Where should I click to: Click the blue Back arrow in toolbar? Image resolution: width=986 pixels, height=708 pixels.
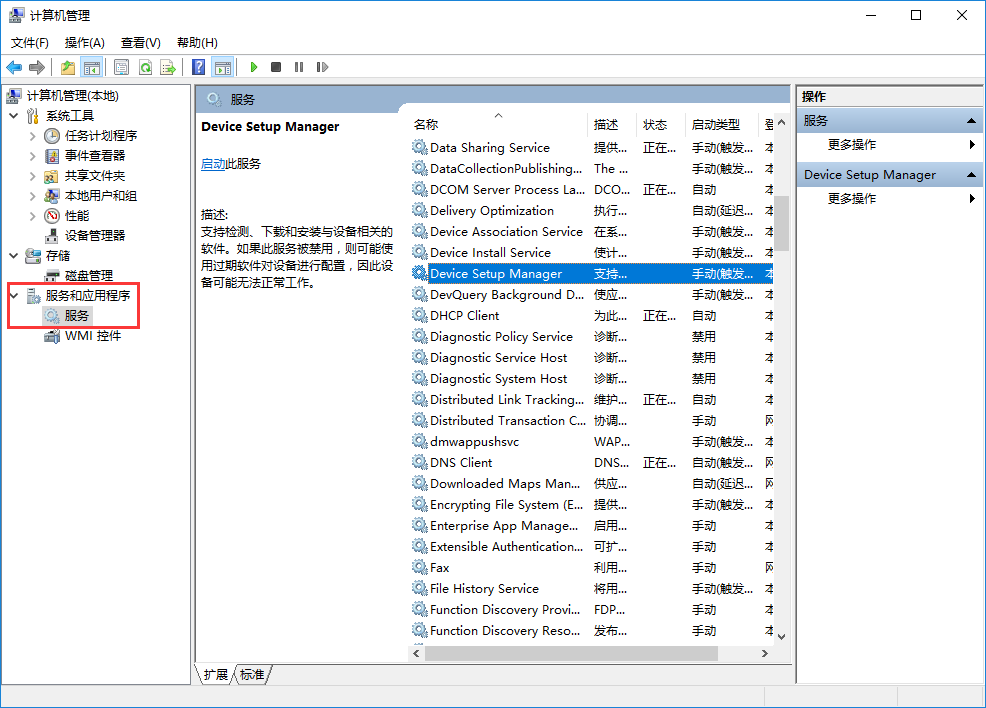click(14, 67)
